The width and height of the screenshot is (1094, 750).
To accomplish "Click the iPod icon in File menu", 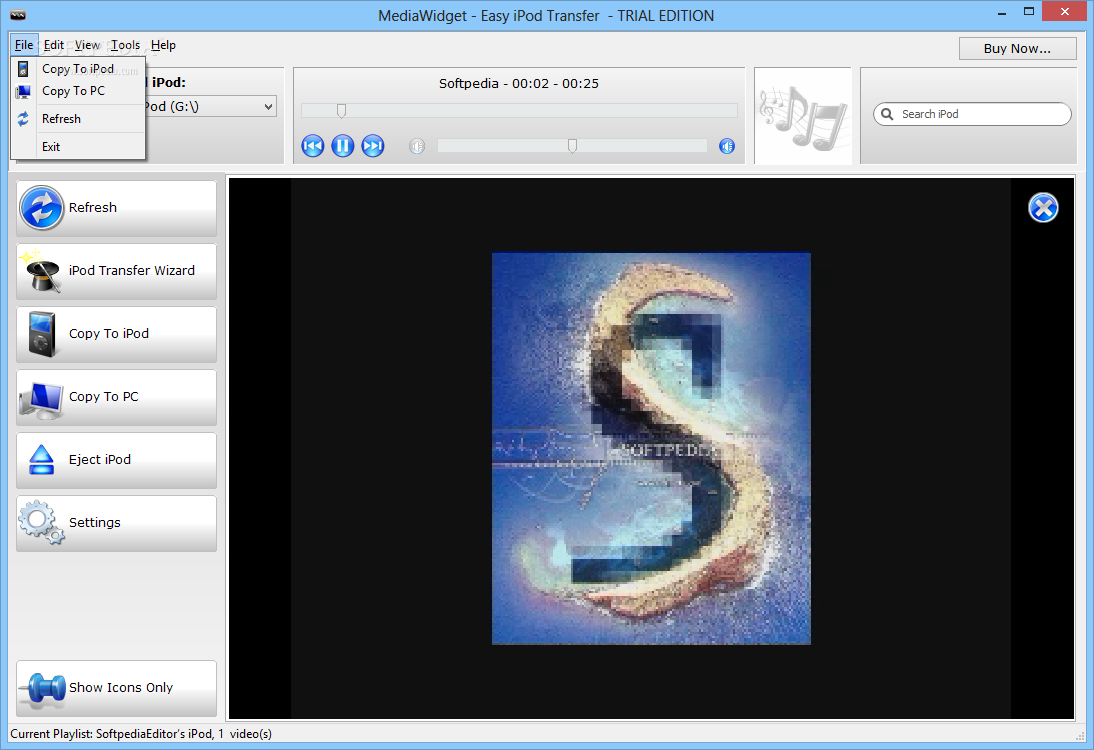I will click(23, 68).
